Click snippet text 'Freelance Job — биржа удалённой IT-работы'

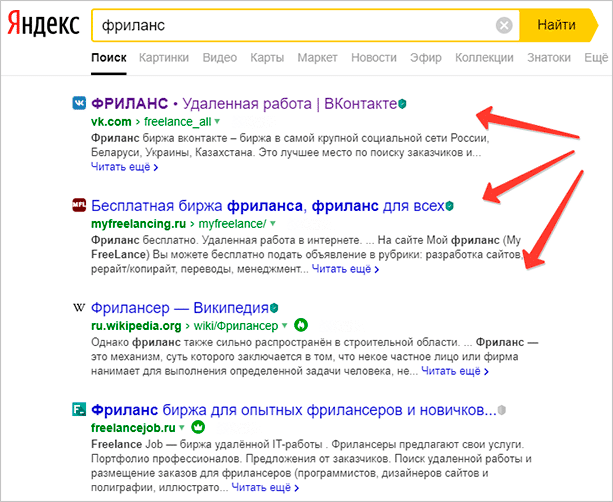(206, 444)
